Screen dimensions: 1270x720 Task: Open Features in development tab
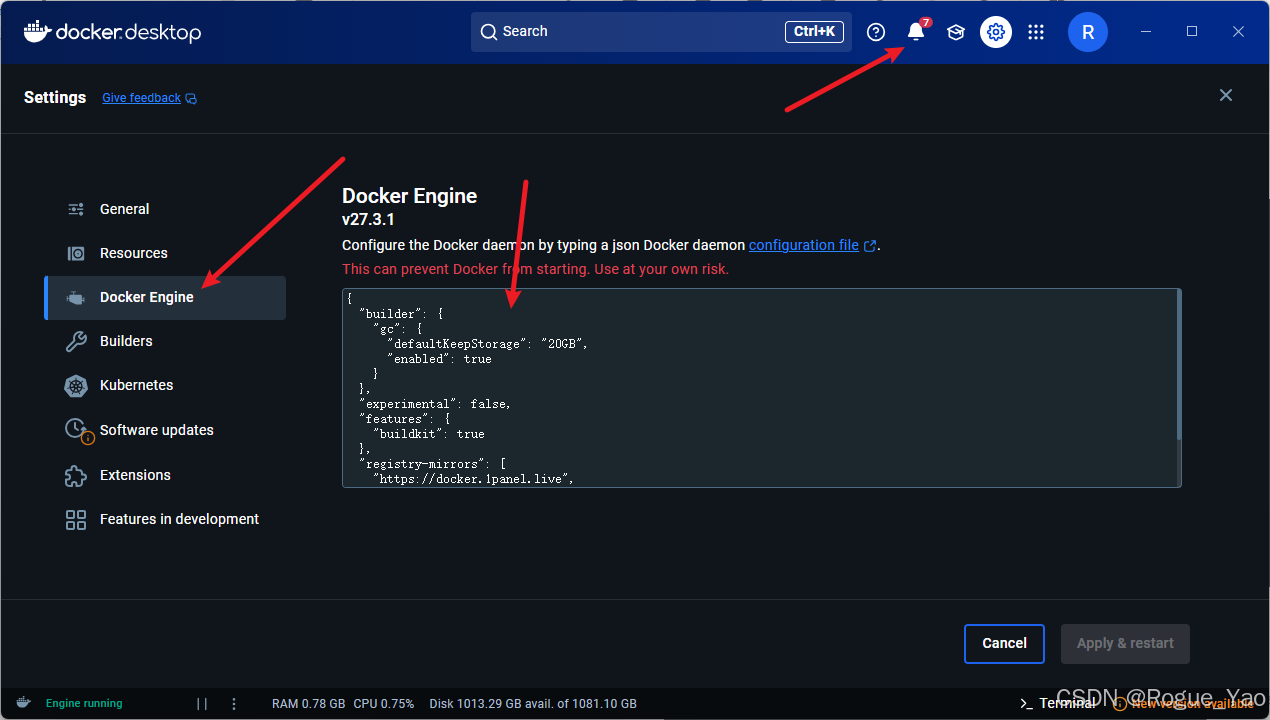point(165,519)
